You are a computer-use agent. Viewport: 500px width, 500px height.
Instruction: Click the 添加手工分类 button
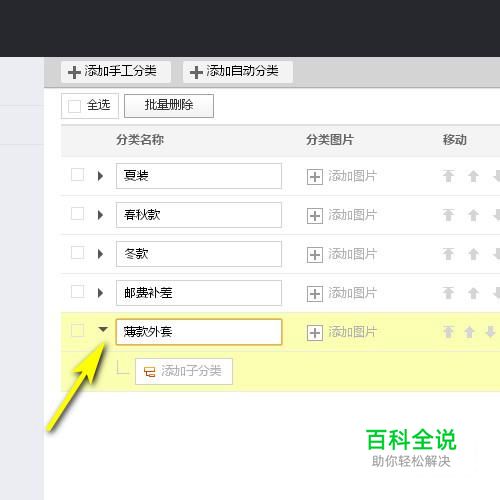pos(116,72)
